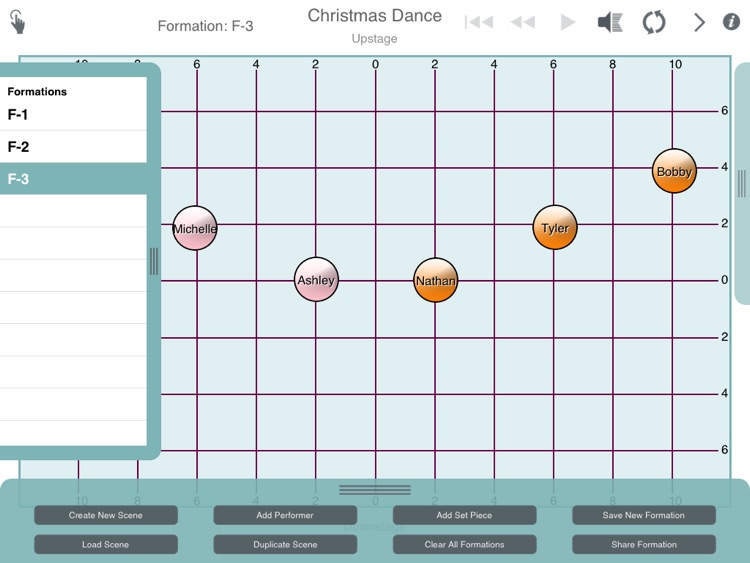Screen dimensions: 750x563
Task: Select formation F-1 in the list
Action: click(x=73, y=115)
